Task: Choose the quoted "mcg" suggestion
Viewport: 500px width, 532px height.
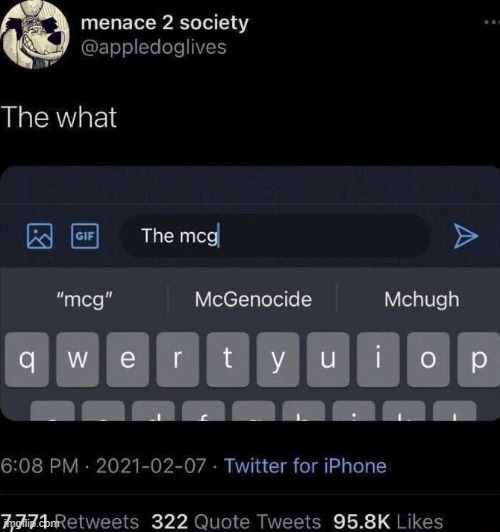Action: 84,299
